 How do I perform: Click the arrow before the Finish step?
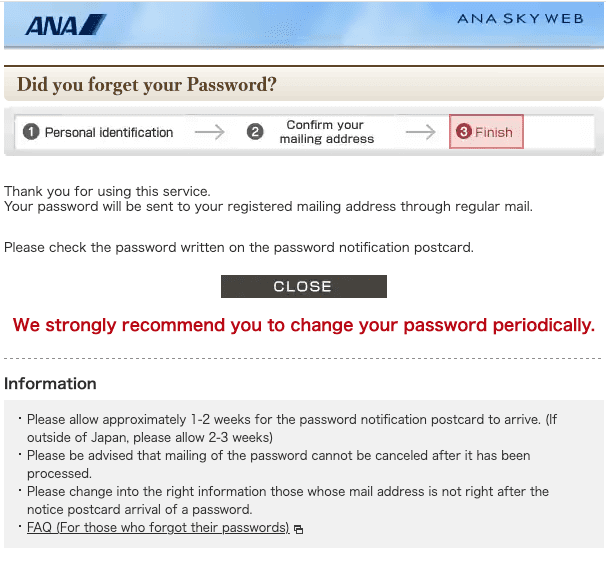click(421, 133)
